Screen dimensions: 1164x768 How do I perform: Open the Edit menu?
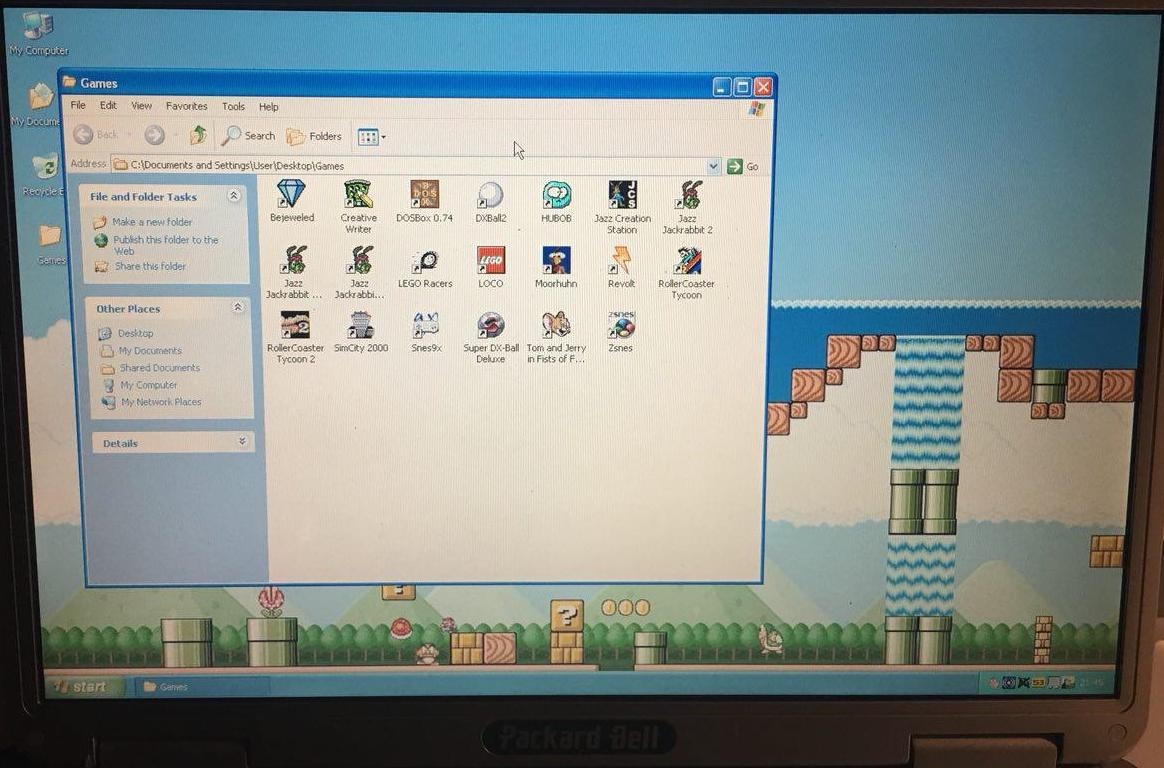[x=108, y=105]
